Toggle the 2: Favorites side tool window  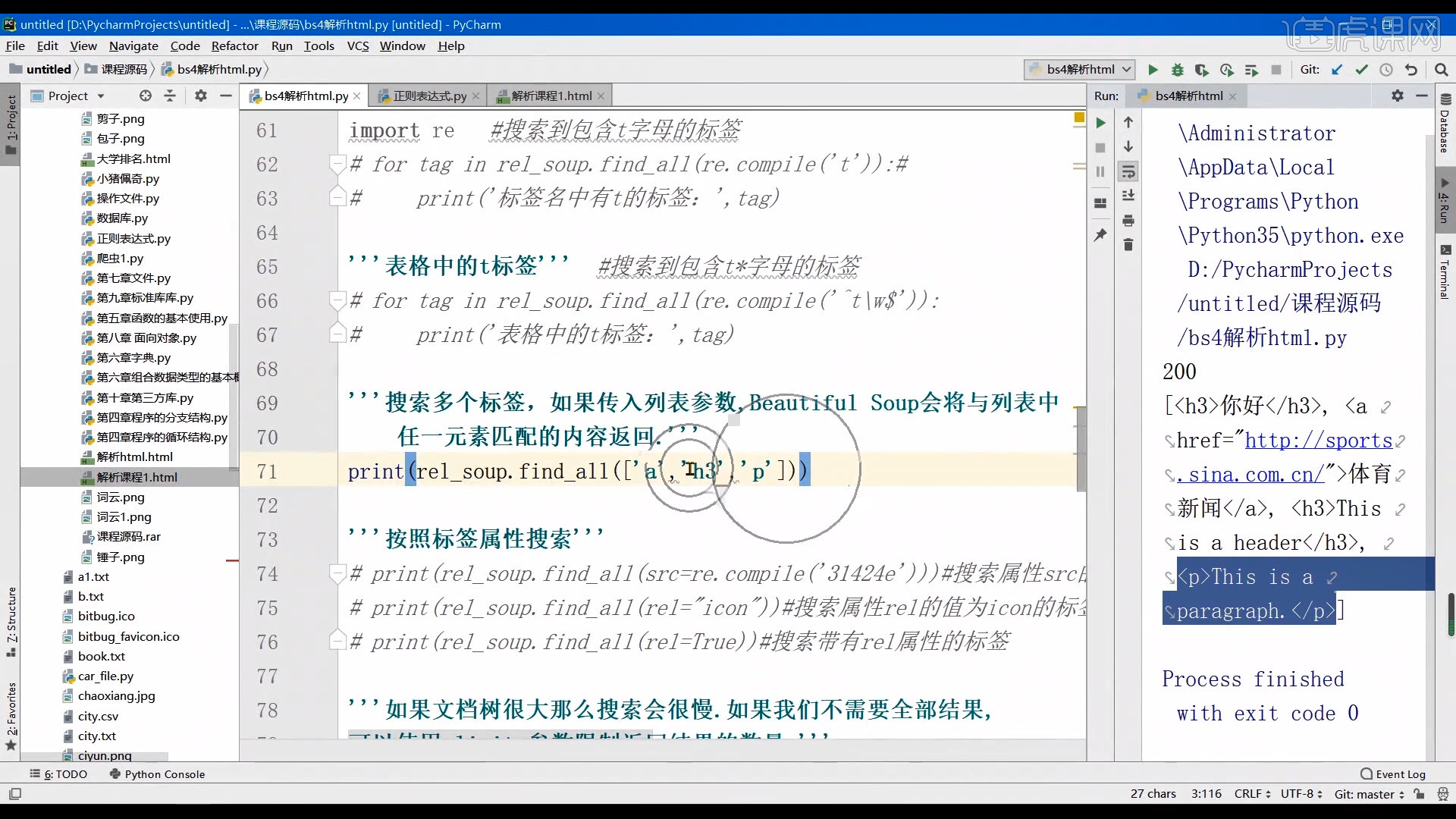tap(11, 716)
